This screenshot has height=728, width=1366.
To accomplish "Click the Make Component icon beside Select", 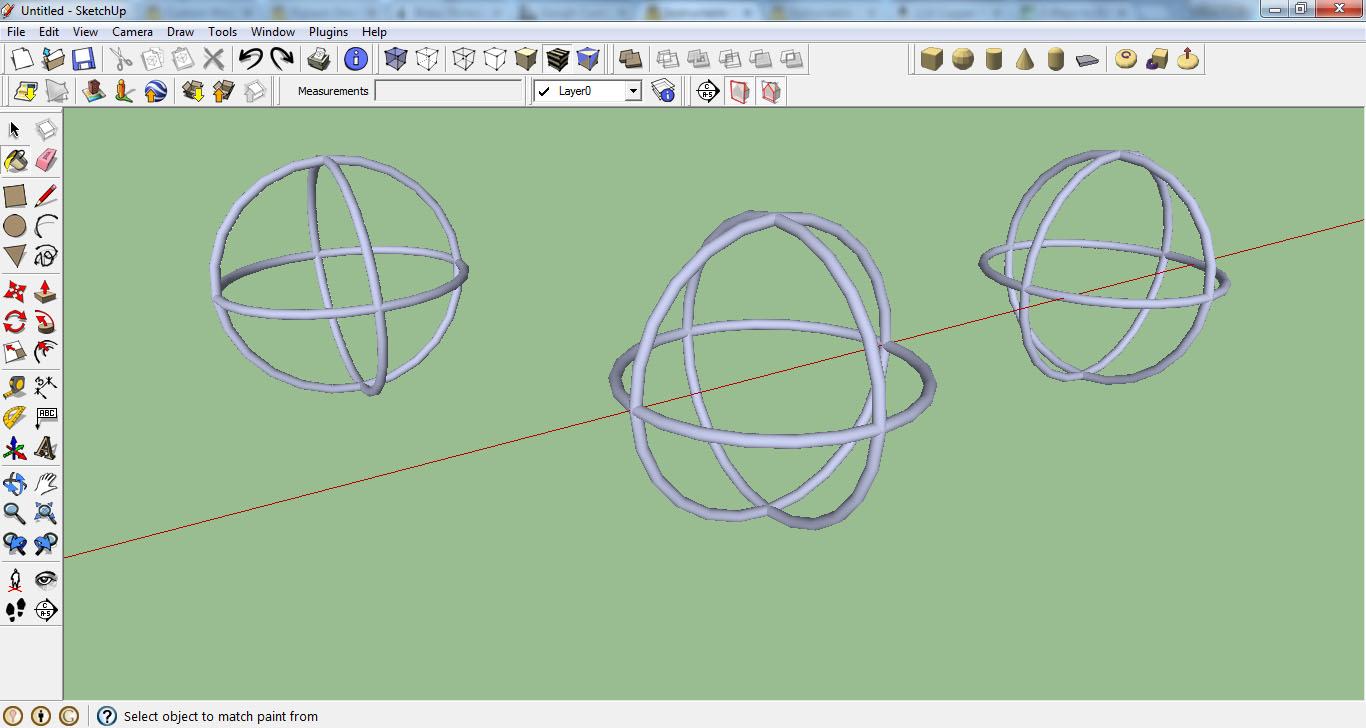I will tap(46, 130).
